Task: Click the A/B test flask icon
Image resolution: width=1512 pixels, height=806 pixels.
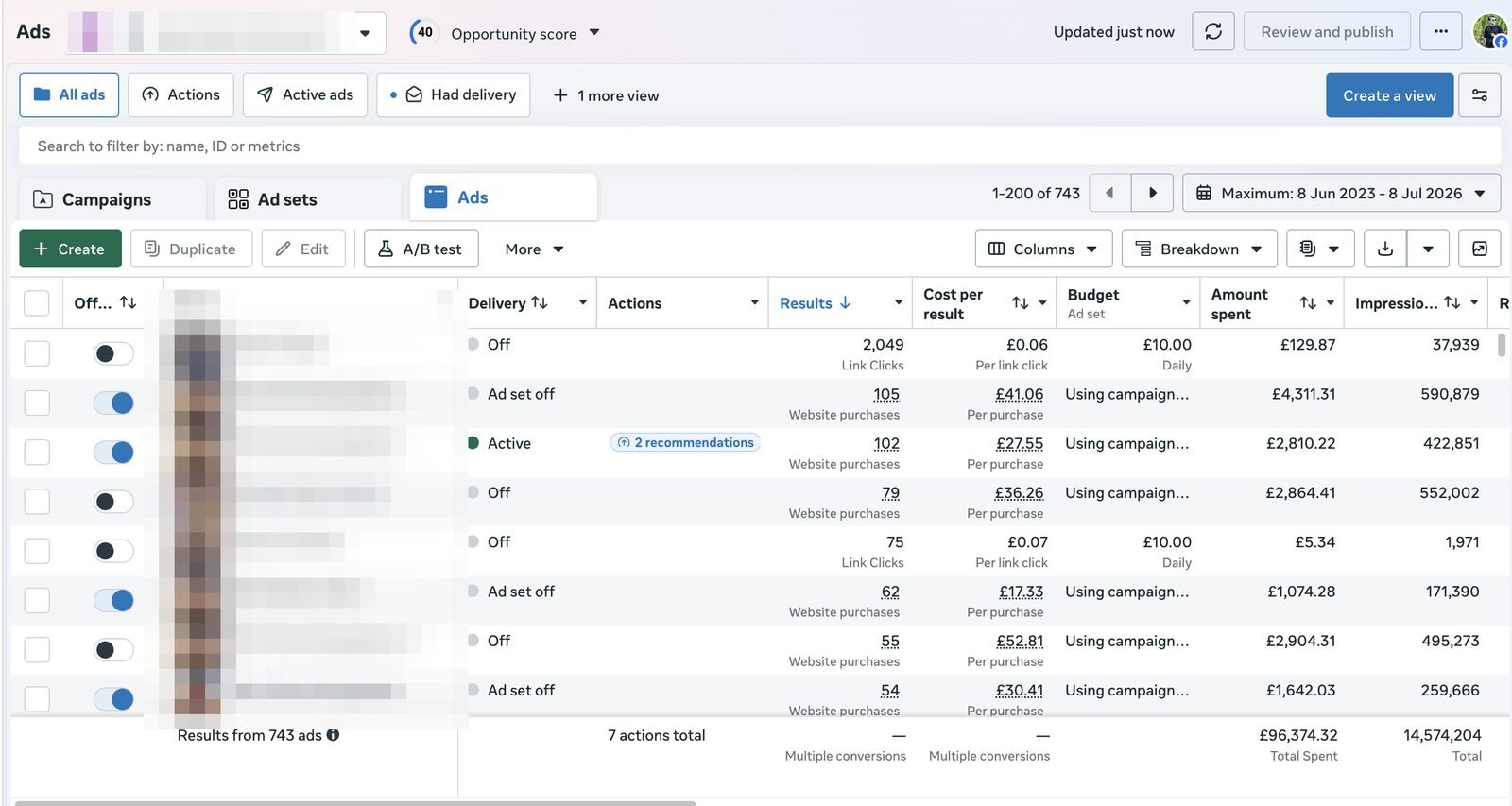Action: click(386, 249)
